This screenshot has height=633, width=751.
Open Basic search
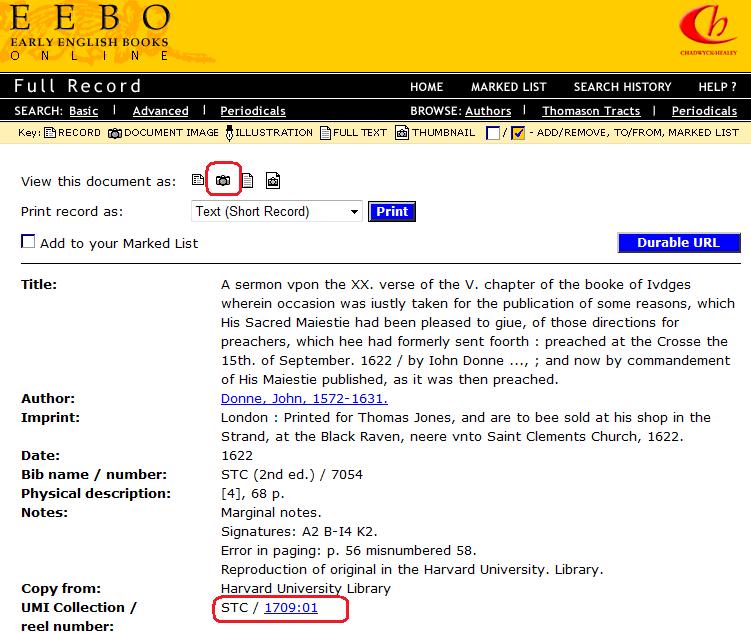(x=83, y=111)
